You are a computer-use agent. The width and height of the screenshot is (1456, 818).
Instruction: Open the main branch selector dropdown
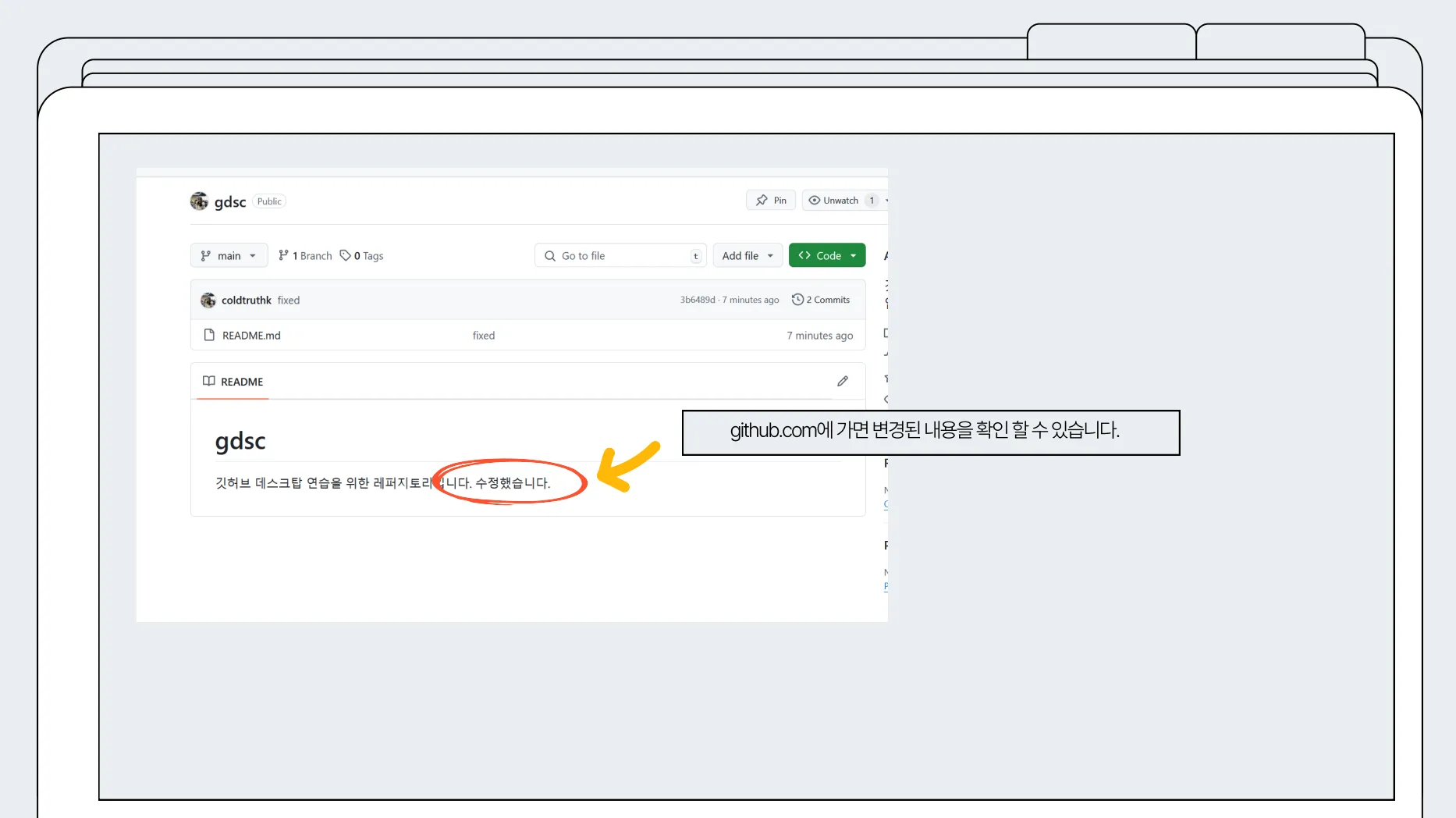point(229,255)
